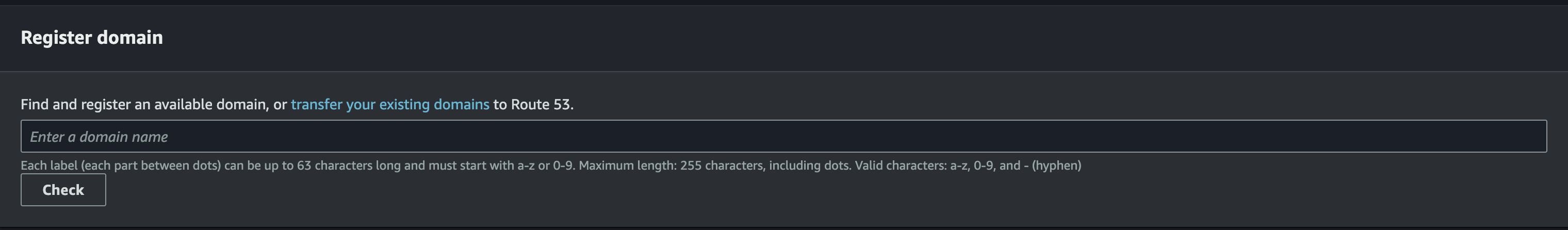Click the 'existing domains' part of the link
Image resolution: width=1568 pixels, height=230 pixels.
click(x=434, y=105)
